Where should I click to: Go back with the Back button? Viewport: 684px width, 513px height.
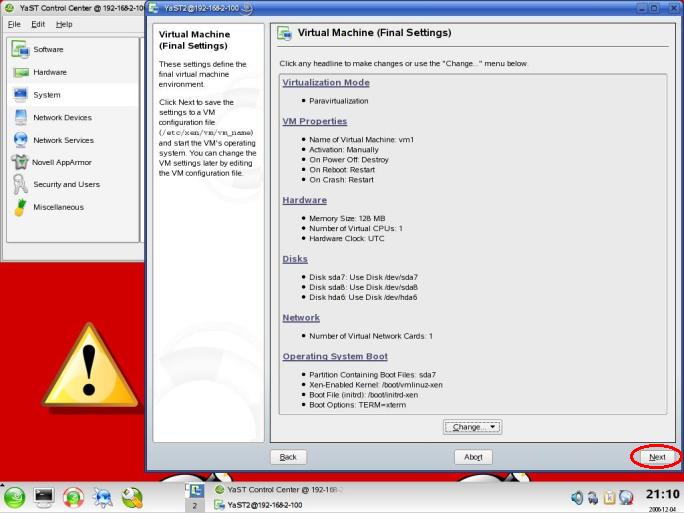288,457
